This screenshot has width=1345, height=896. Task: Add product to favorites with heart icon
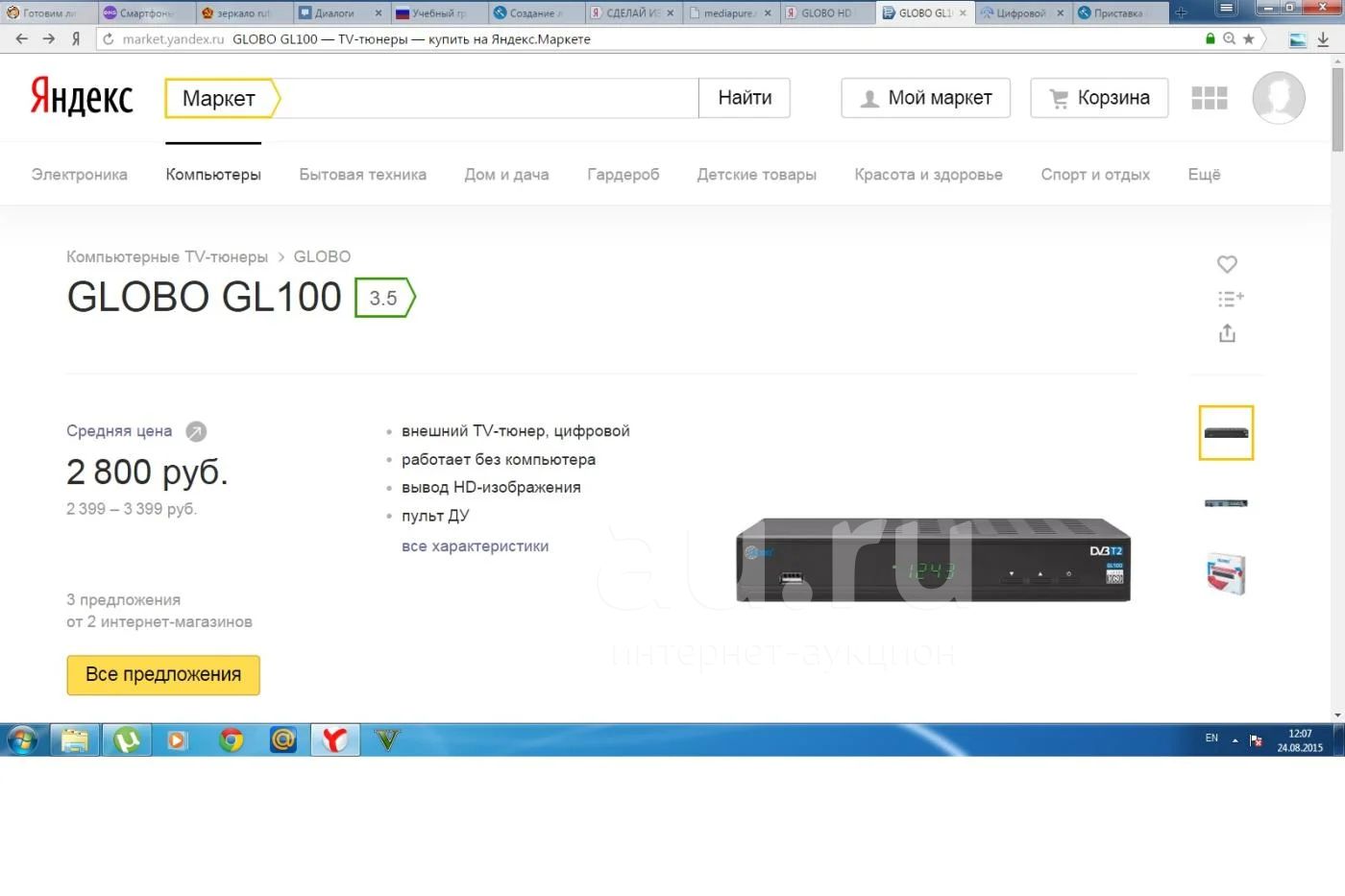tap(1227, 264)
